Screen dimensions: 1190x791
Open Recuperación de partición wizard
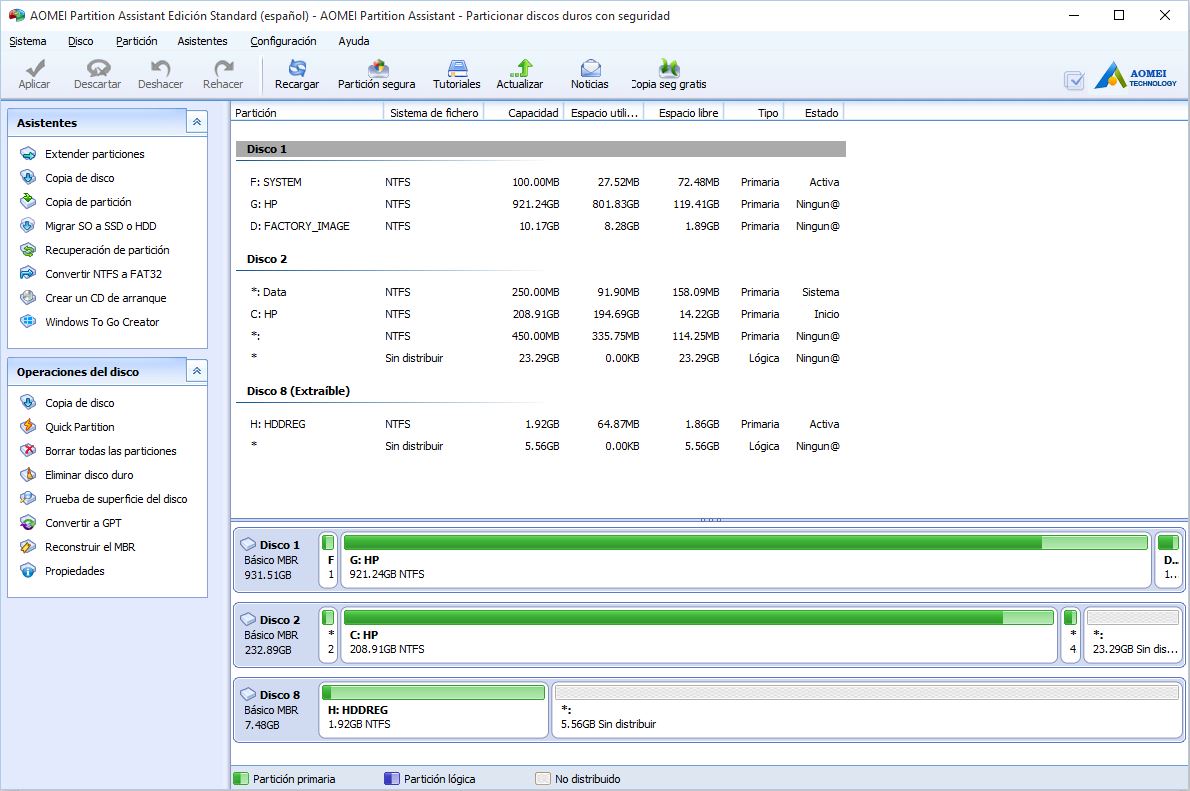pos(107,250)
